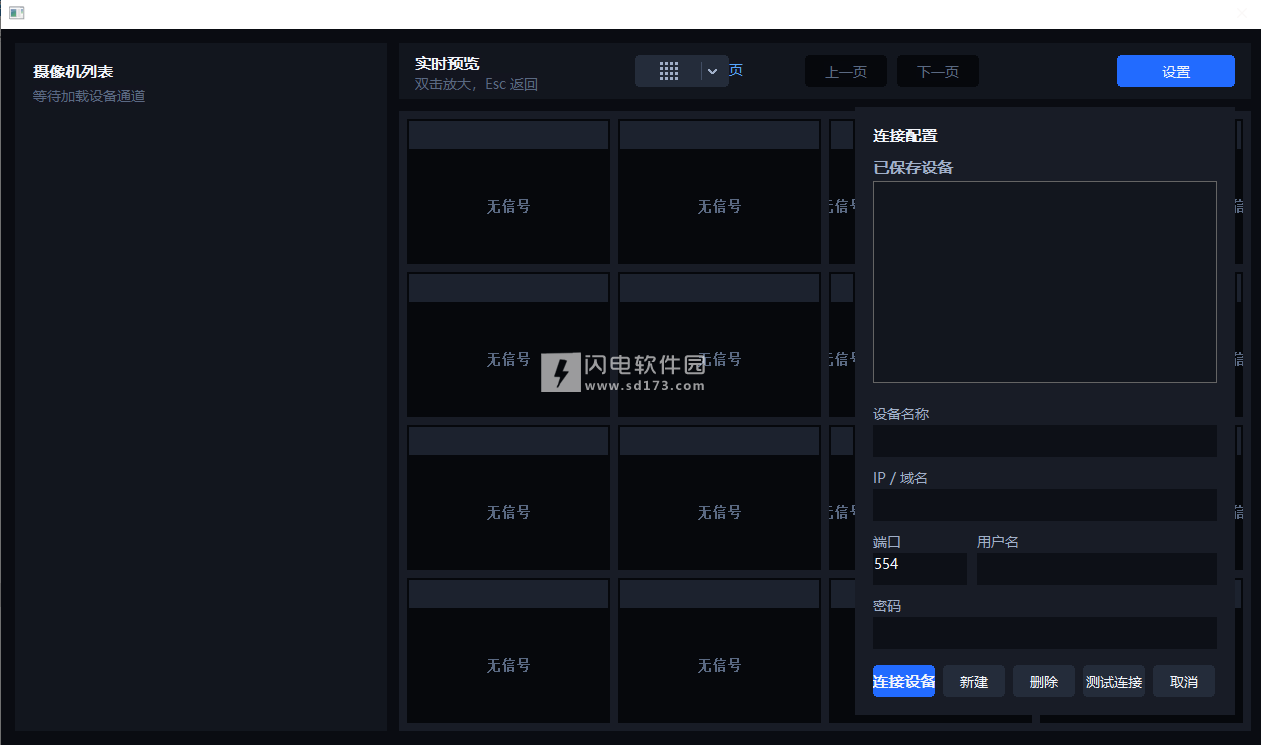Click the IP / 域名 input field
1261x745 pixels.
pos(1044,505)
